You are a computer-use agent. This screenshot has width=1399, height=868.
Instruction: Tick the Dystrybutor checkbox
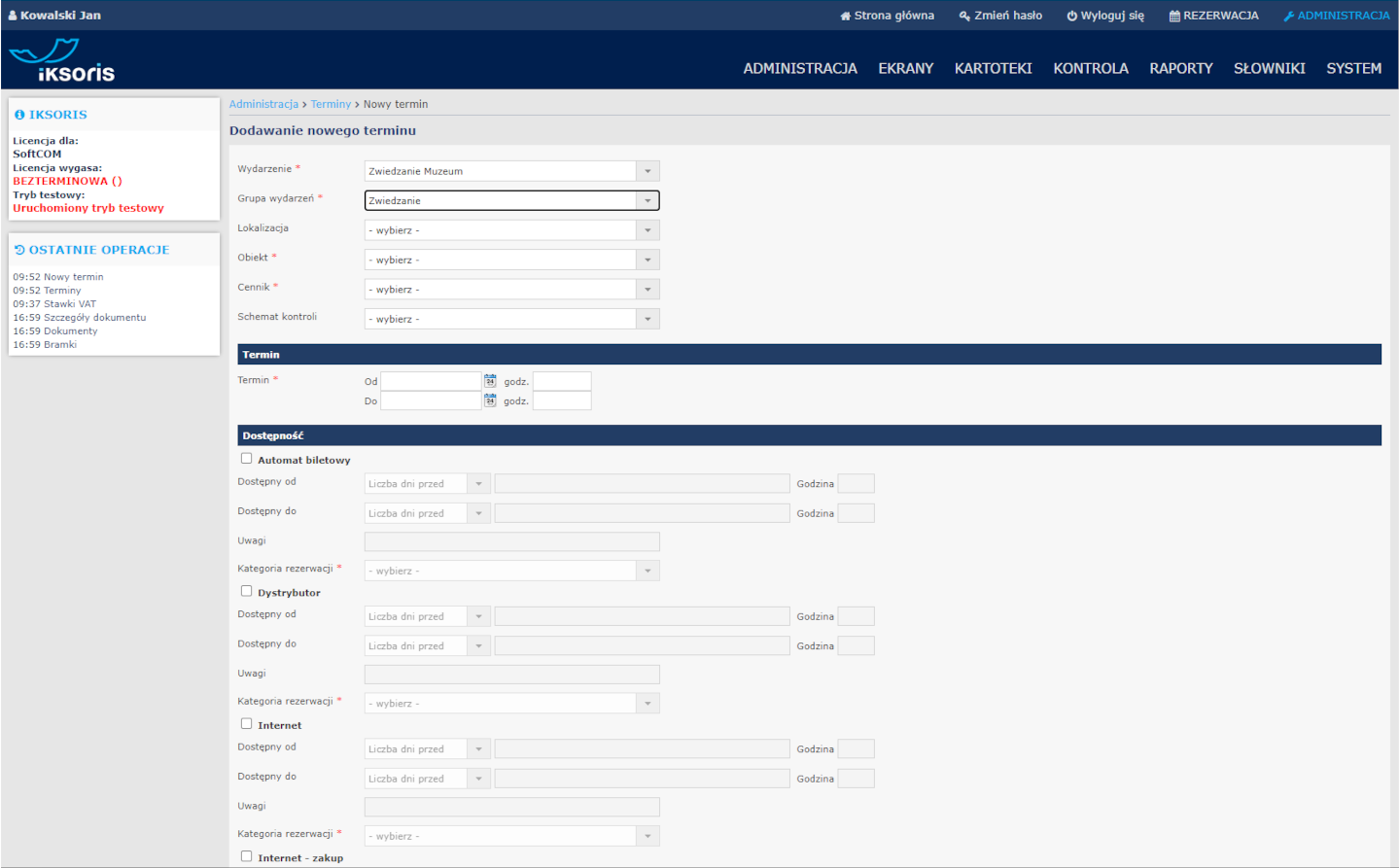click(x=246, y=591)
